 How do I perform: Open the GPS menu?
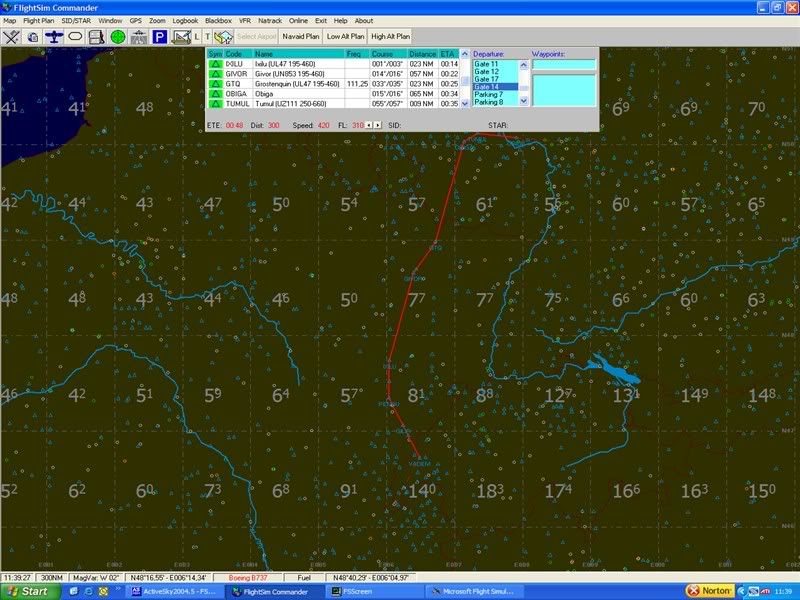point(136,21)
